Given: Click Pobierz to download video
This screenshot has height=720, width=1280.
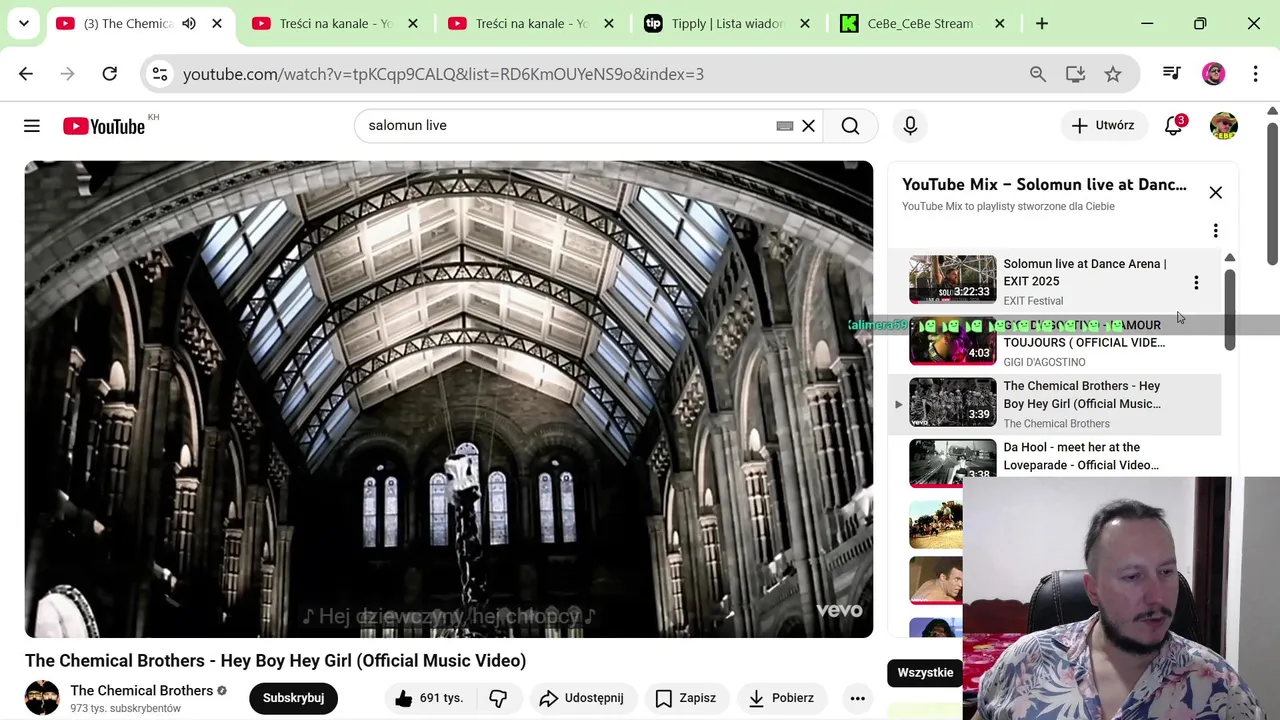Looking at the screenshot, I should (781, 698).
